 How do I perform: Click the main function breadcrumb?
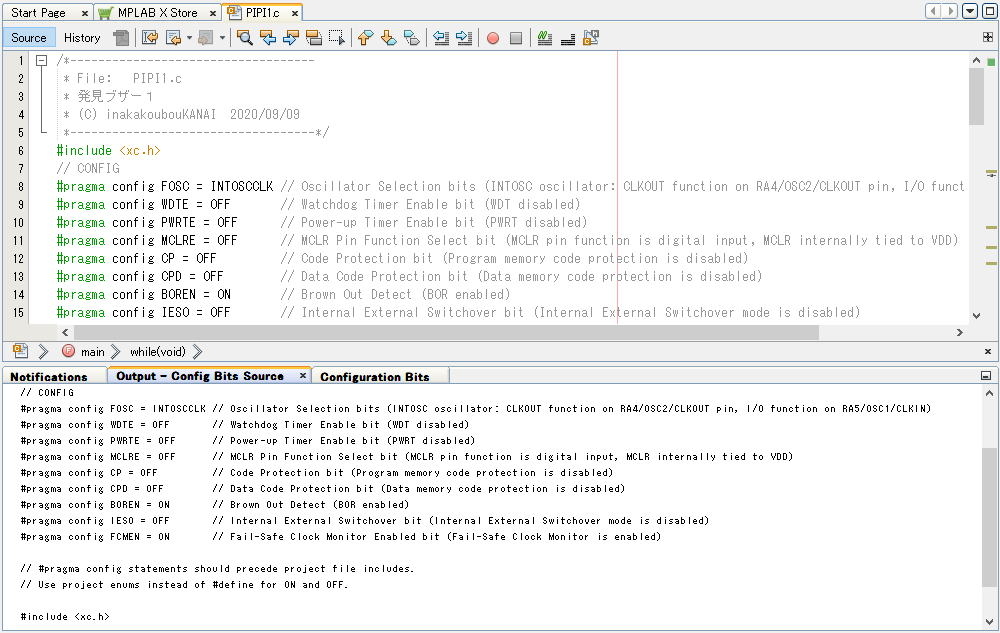tap(92, 352)
